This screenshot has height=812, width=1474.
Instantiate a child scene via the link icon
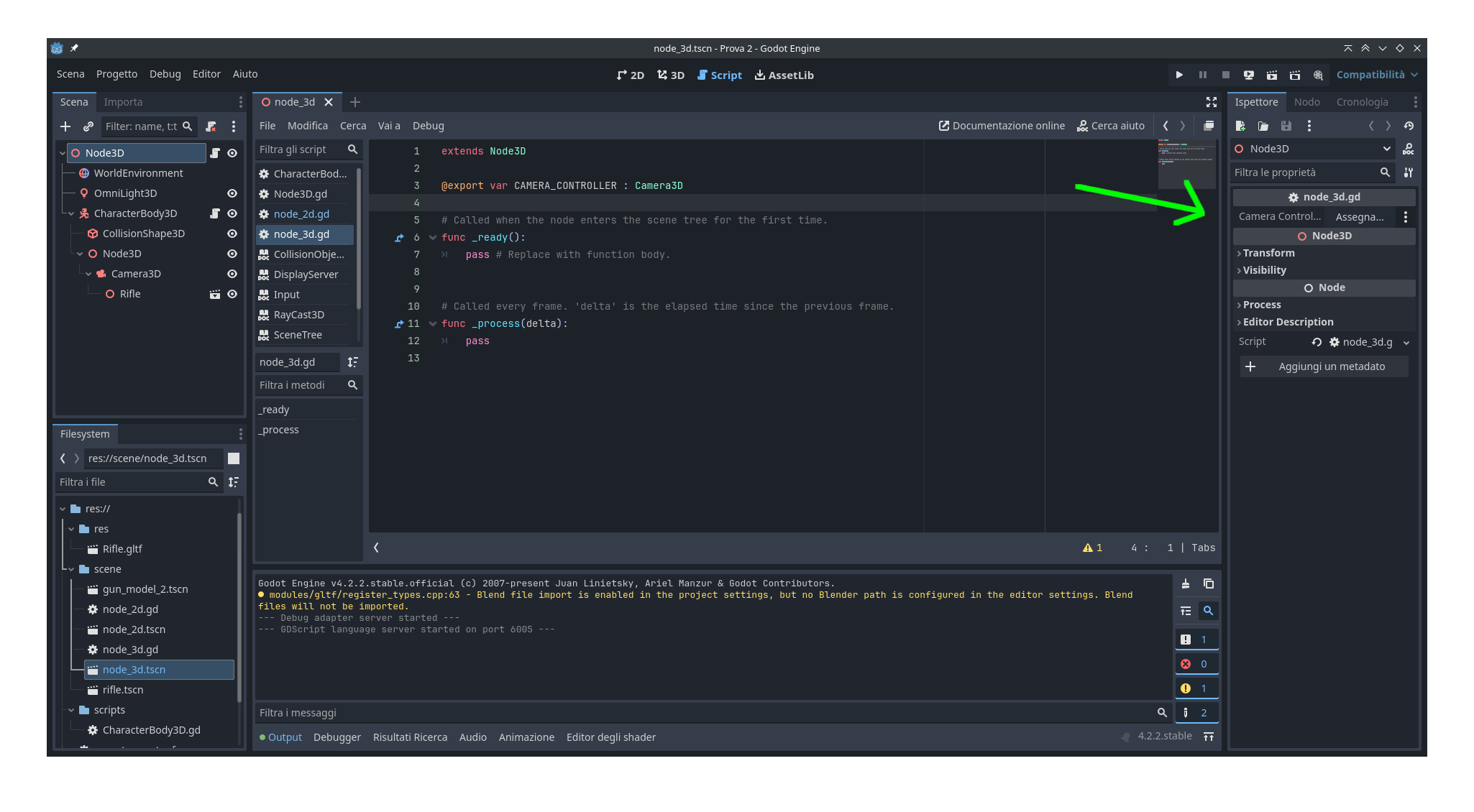(x=88, y=126)
